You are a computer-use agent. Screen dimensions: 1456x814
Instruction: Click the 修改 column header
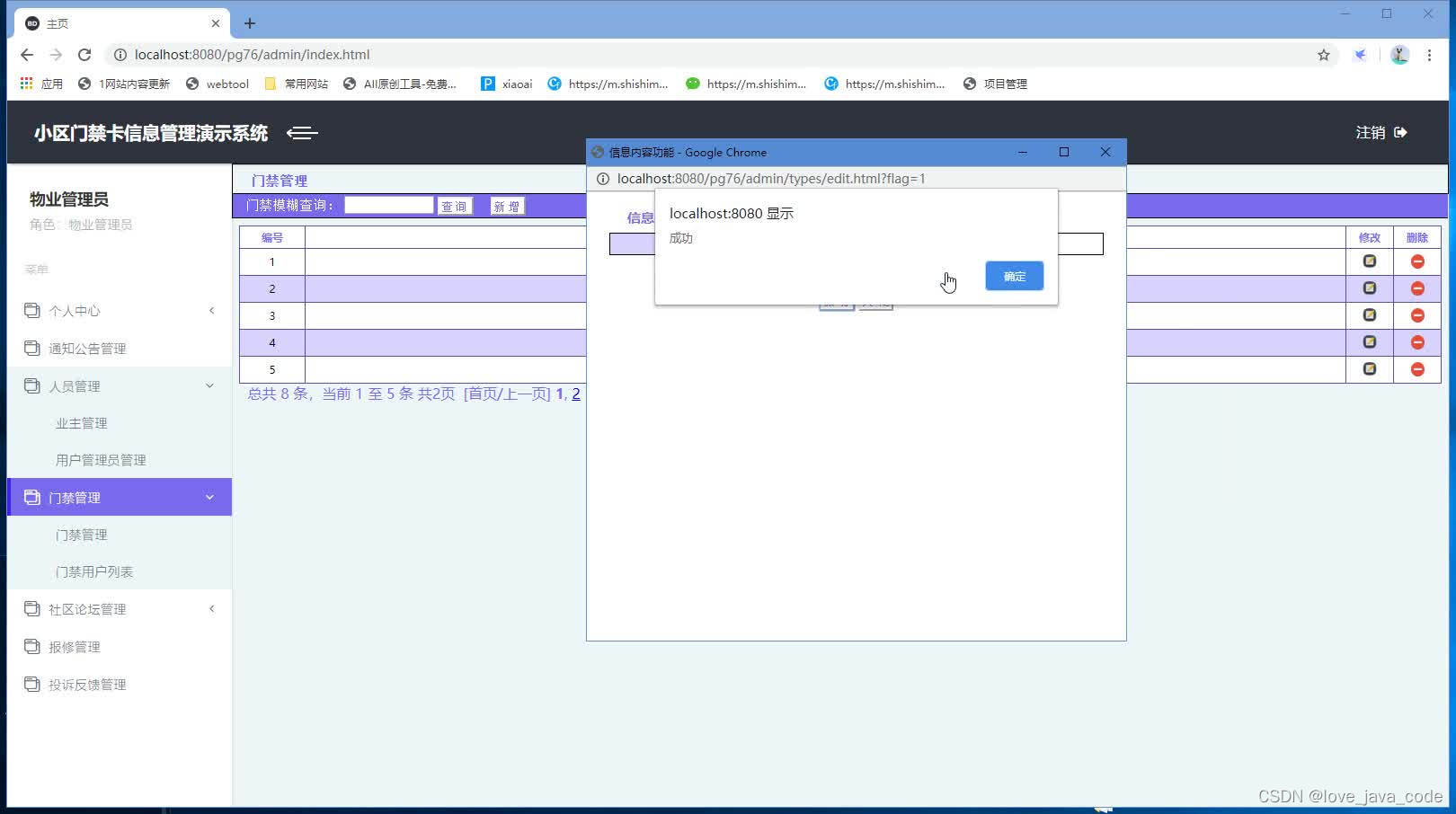tap(1370, 237)
